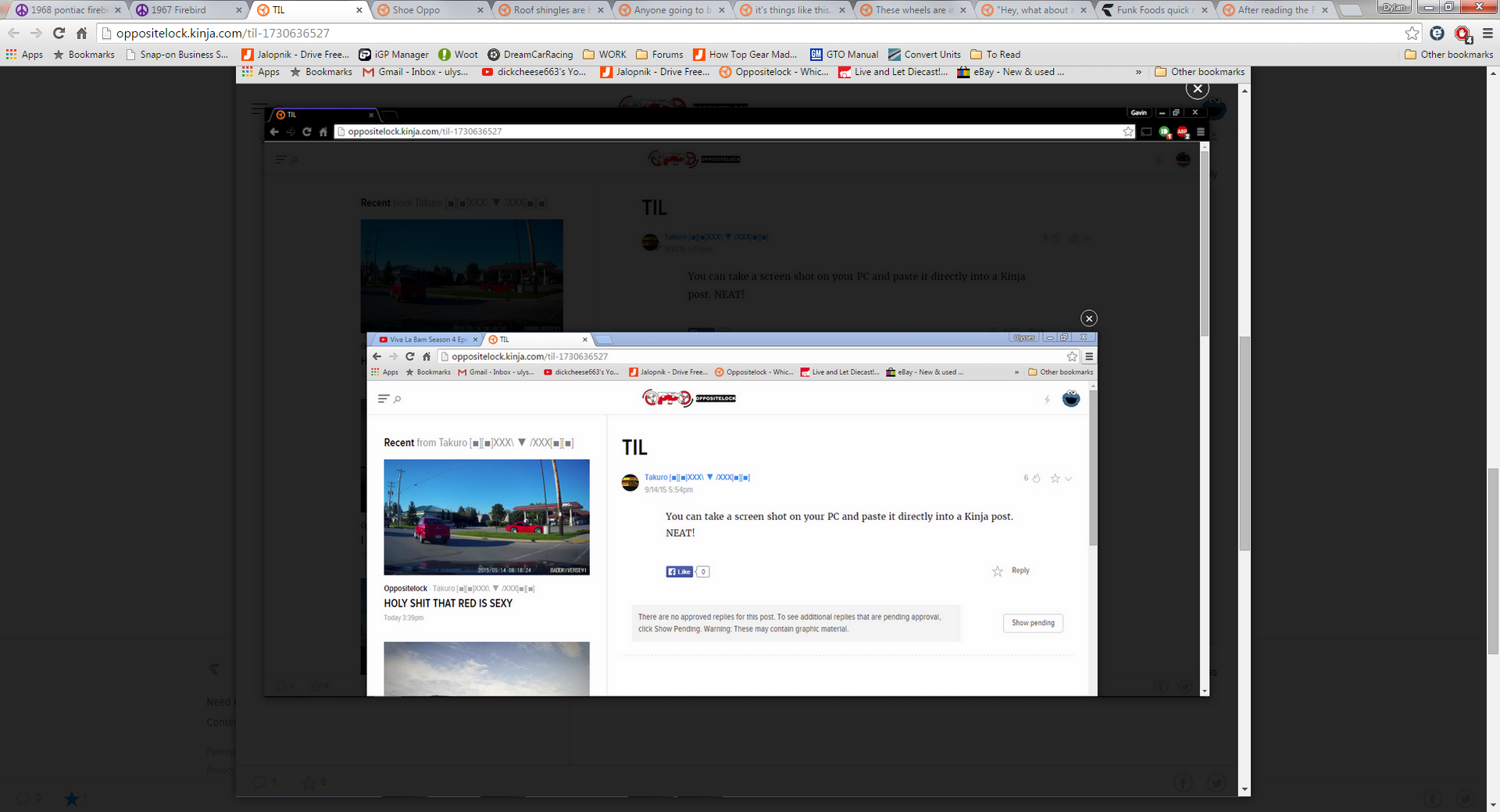Open the red car dashcam thumbnail
Image resolution: width=1500 pixels, height=812 pixels.
pyautogui.click(x=486, y=517)
